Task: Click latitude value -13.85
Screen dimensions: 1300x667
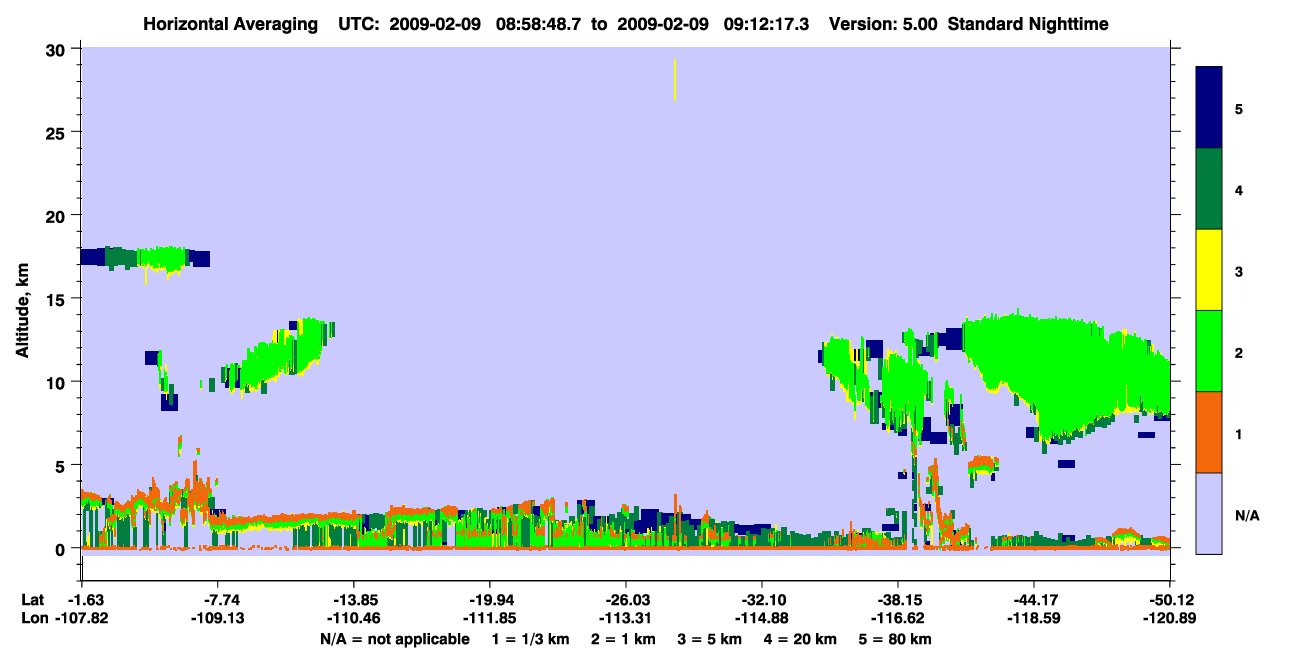Action: pyautogui.click(x=353, y=600)
